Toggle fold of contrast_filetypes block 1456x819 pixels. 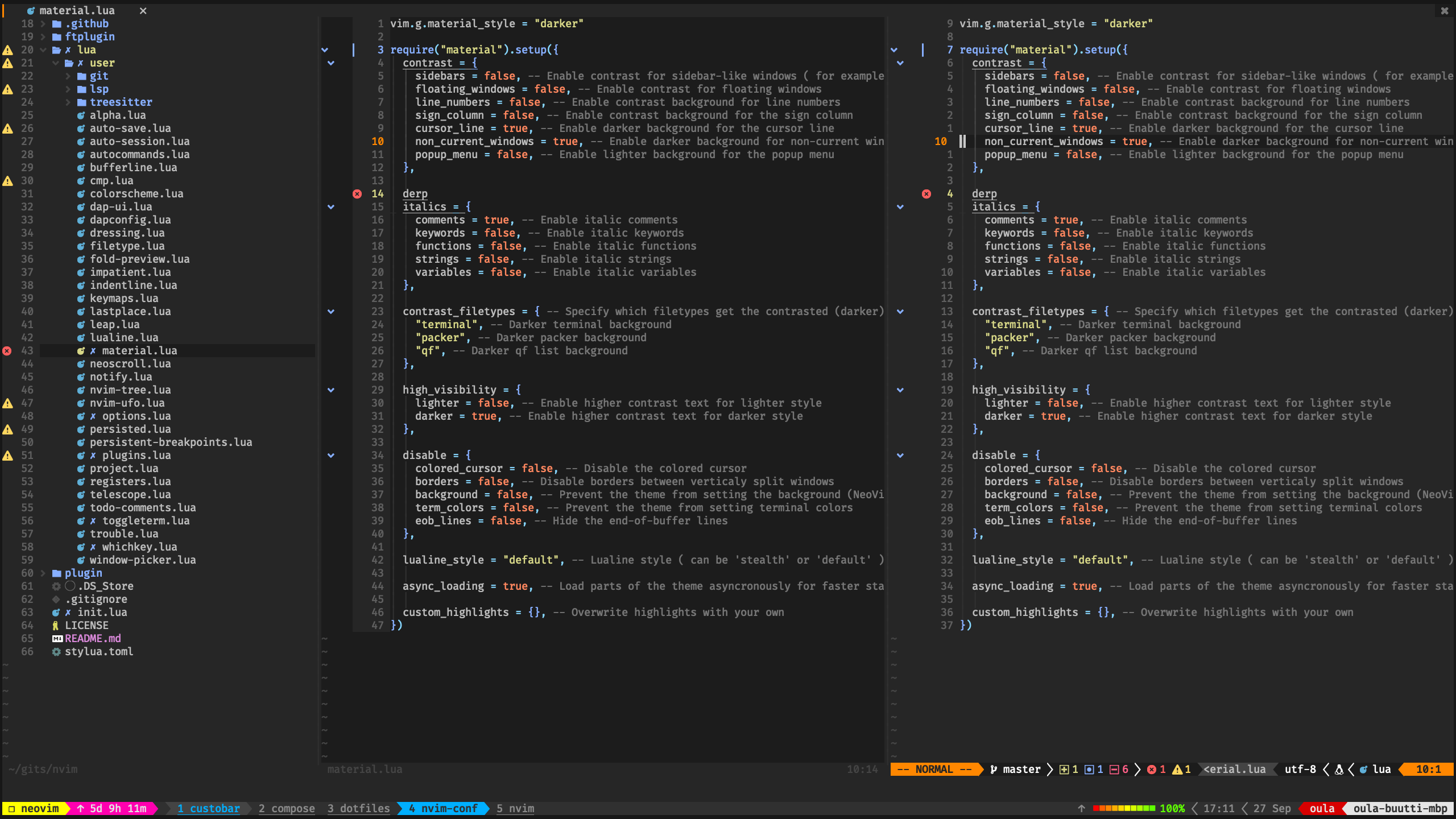pos(331,312)
